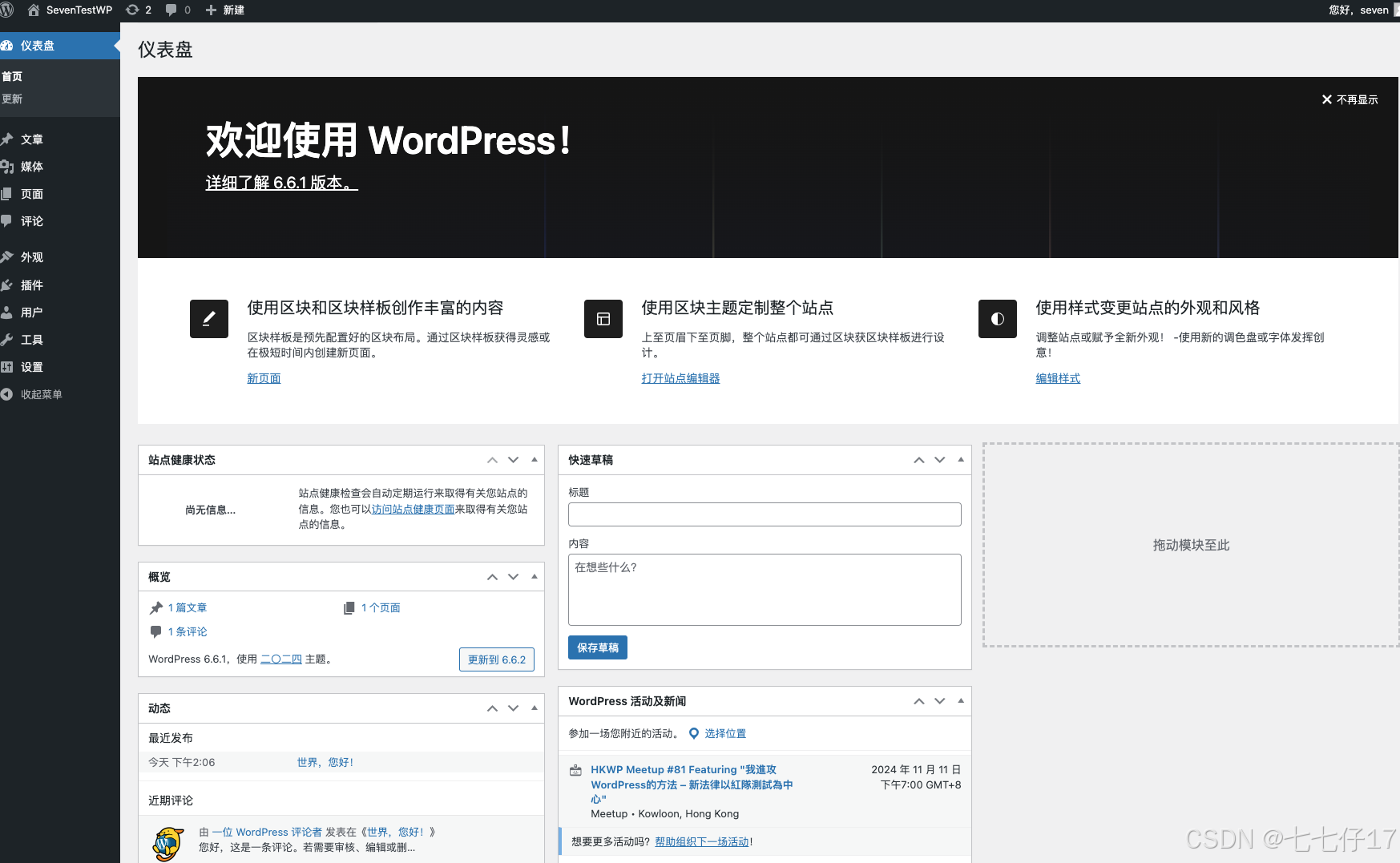Image resolution: width=1400 pixels, height=863 pixels.
Task: Focus the 标题 input field
Action: point(765,514)
